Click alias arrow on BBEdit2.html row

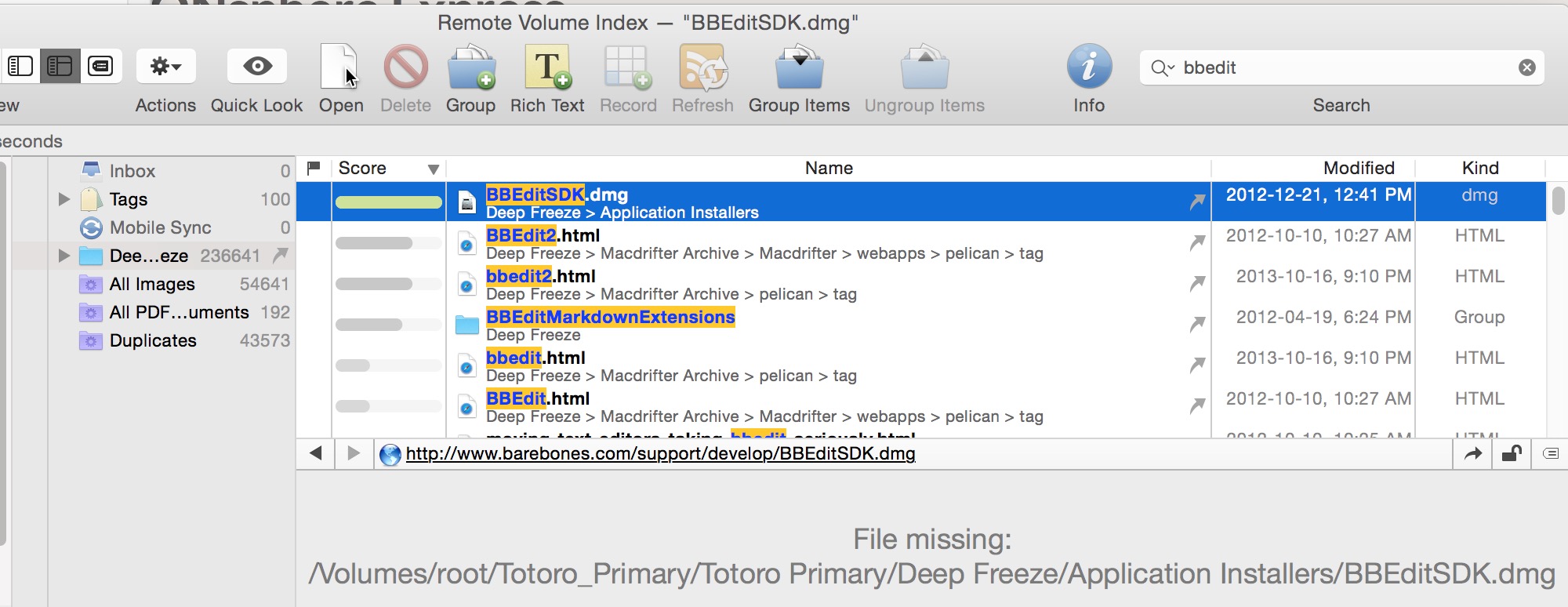1197,243
